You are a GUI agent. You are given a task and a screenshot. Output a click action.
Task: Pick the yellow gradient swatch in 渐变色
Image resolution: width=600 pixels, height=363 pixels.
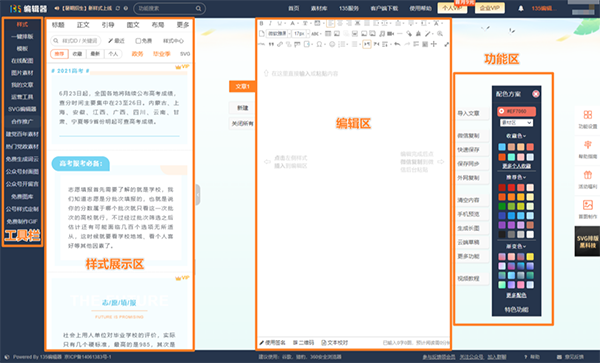(530, 256)
